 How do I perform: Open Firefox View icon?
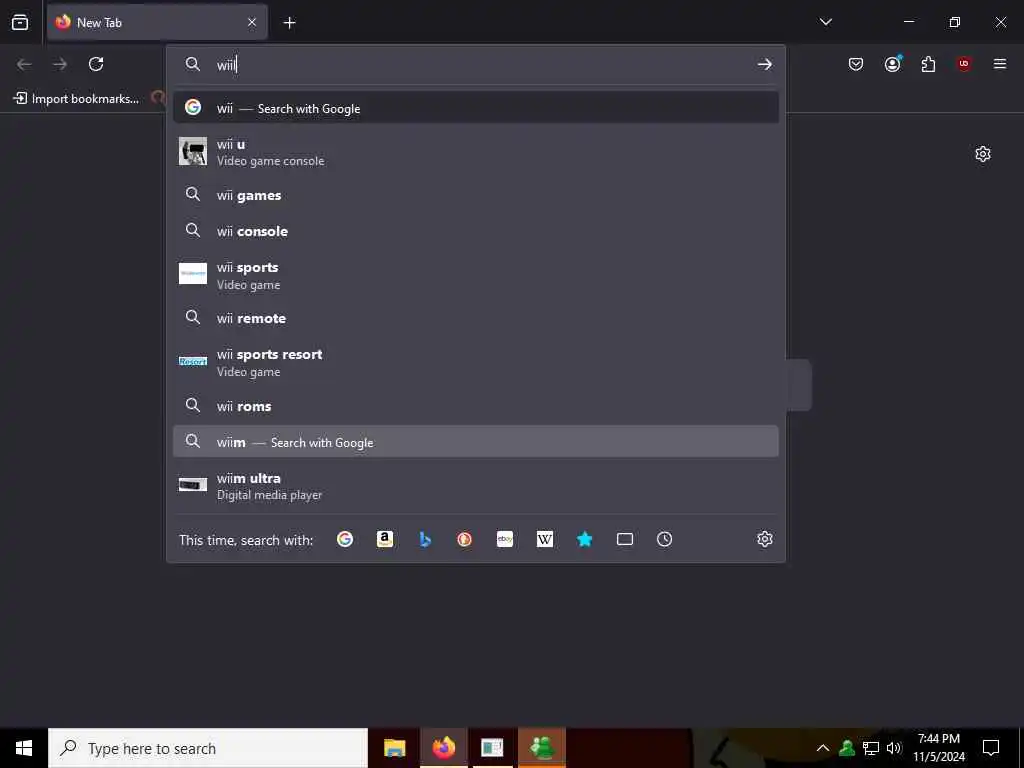click(x=20, y=22)
